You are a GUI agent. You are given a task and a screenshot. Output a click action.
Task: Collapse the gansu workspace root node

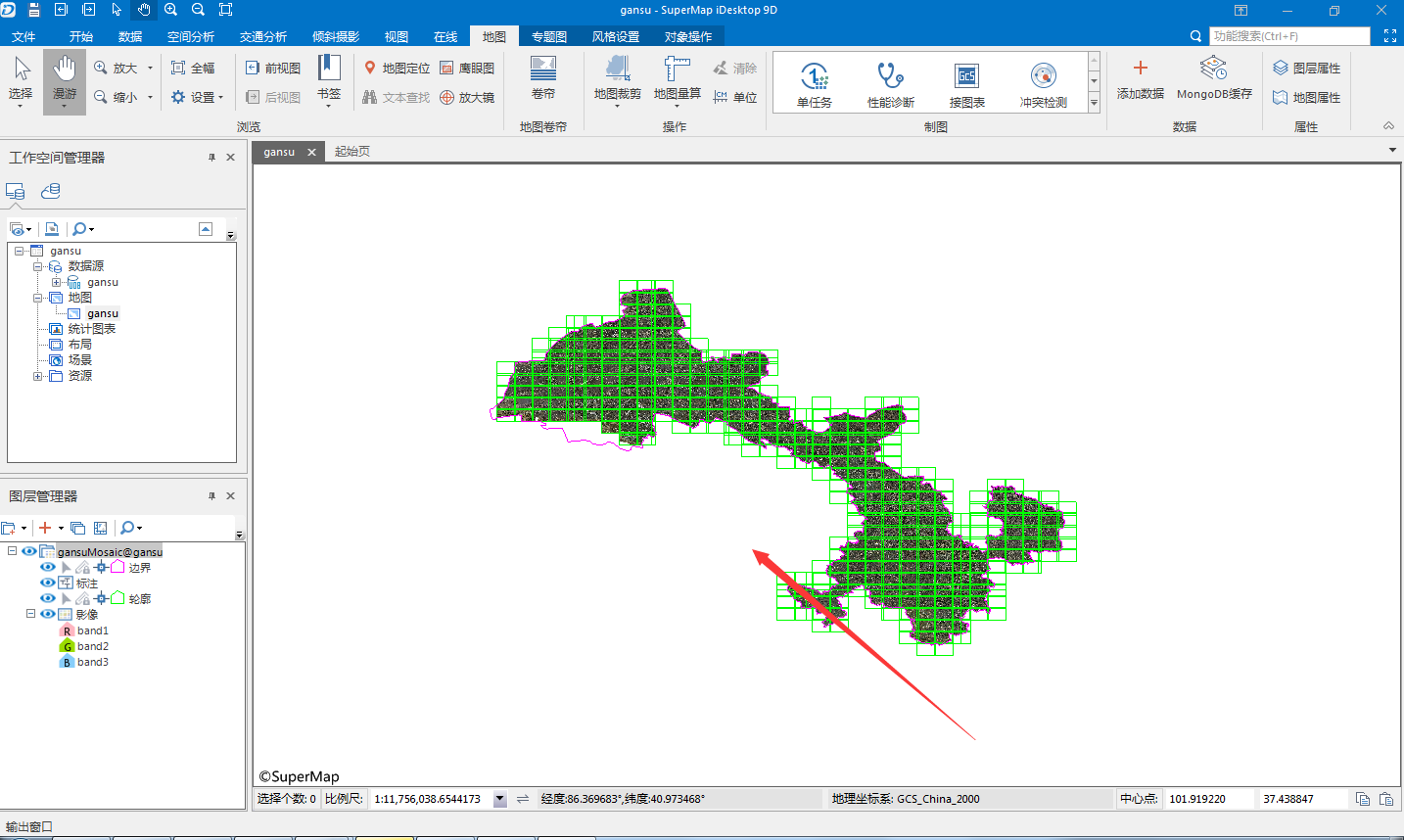tap(20, 251)
